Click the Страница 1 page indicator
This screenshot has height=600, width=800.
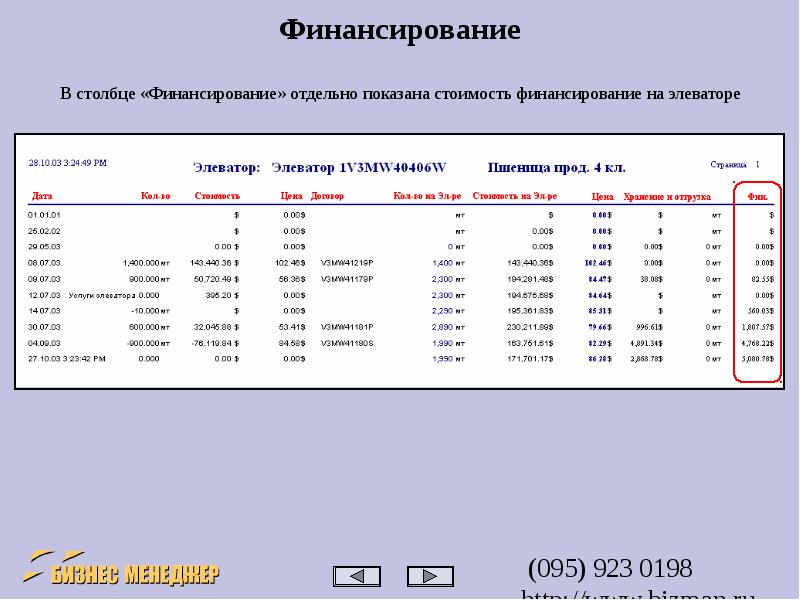click(735, 164)
